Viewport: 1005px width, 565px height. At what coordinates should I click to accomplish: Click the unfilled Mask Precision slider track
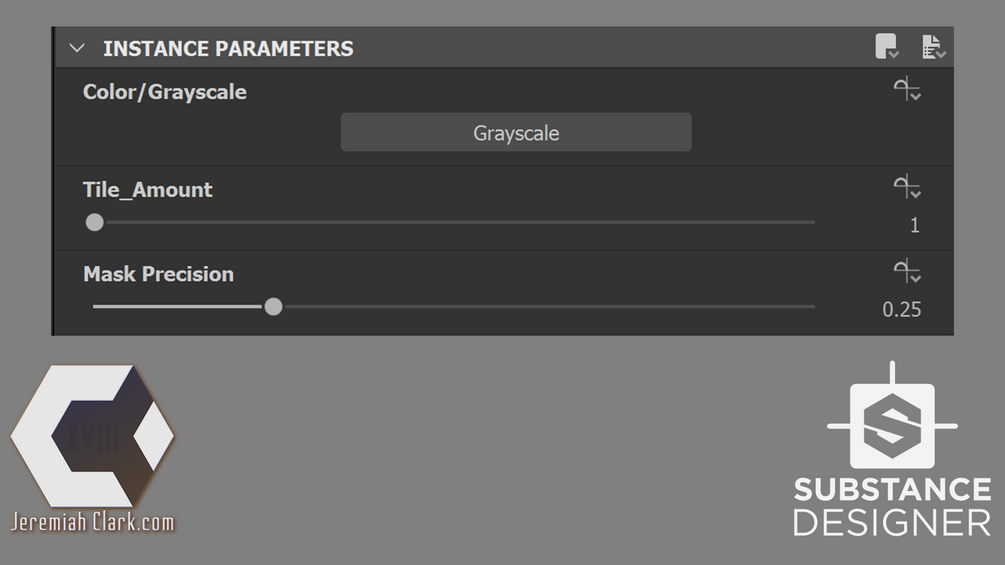550,306
